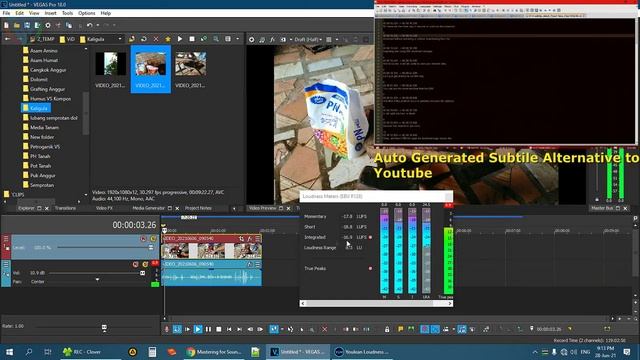Delete selected event with red X in timeline toolbar
This screenshot has width=640, height=360.
click(324, 329)
